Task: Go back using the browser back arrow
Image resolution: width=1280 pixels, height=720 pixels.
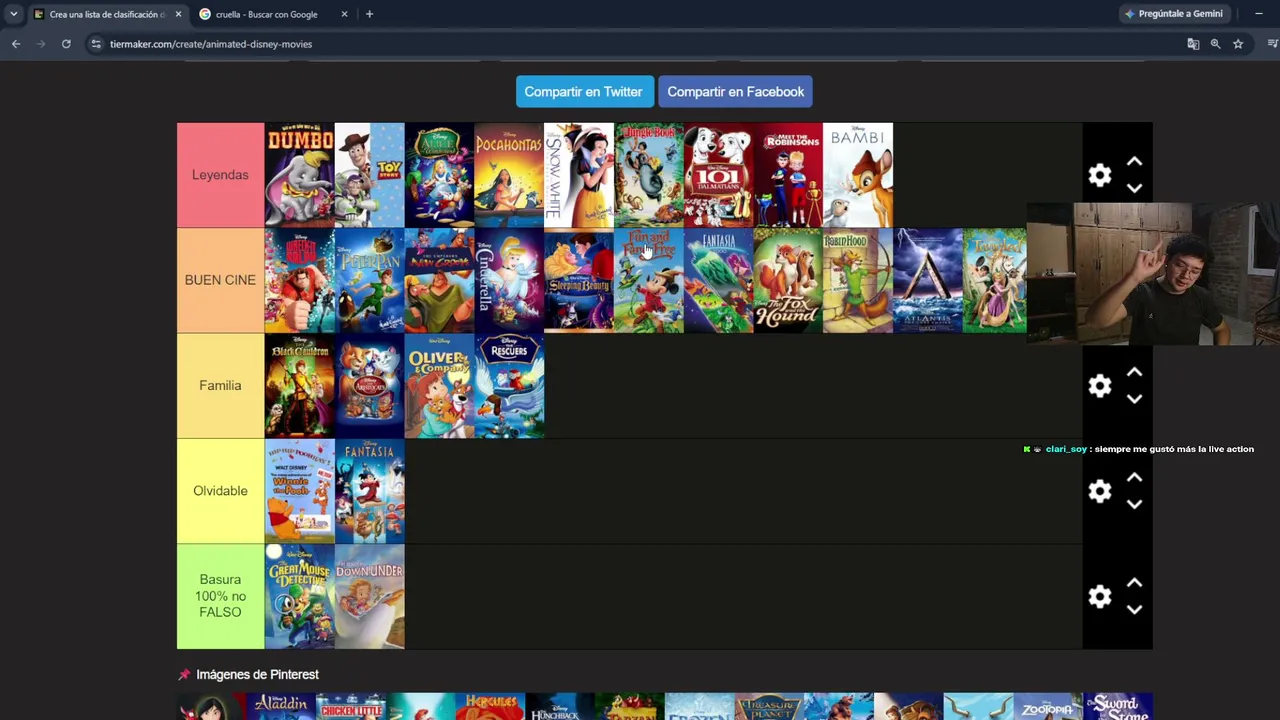Action: tap(16, 44)
